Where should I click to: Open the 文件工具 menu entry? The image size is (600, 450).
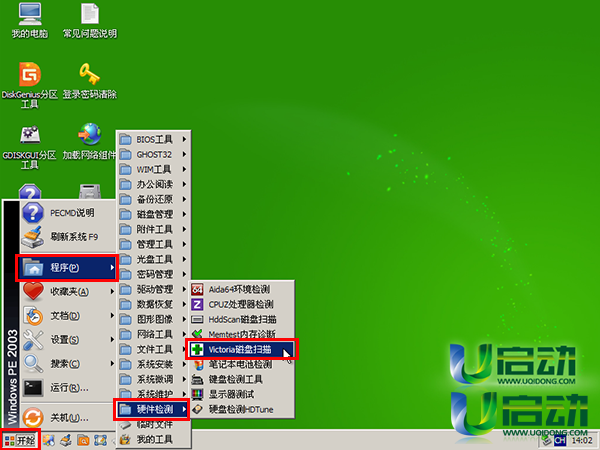(153, 349)
